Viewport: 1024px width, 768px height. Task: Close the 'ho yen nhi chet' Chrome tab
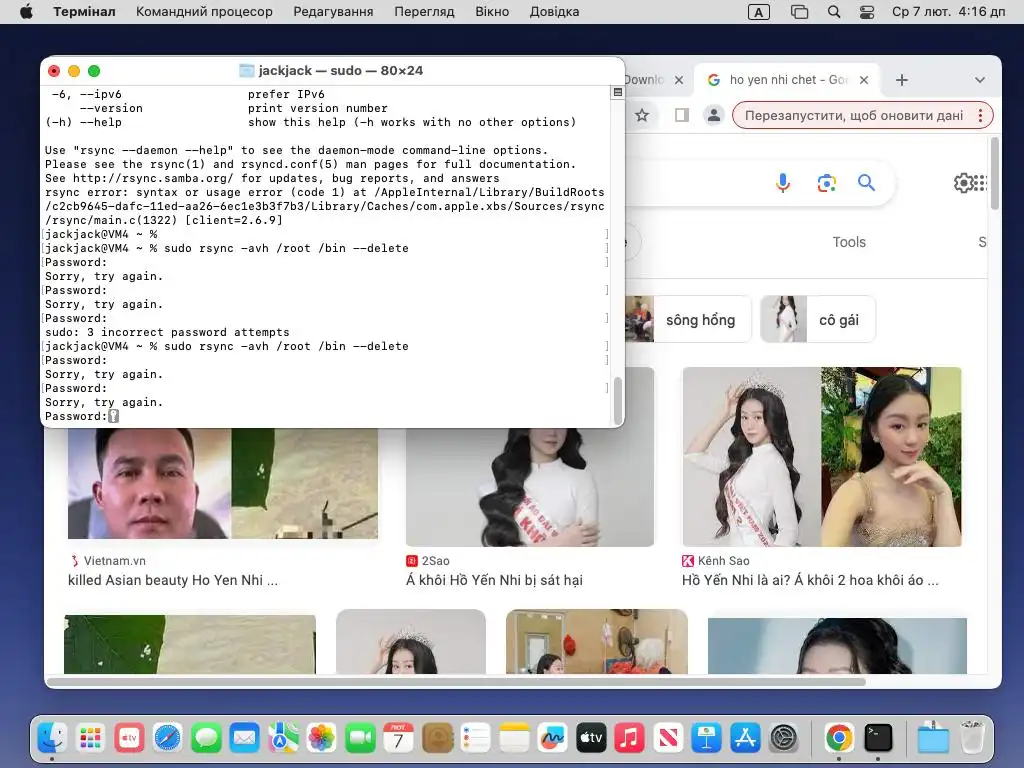click(x=864, y=80)
